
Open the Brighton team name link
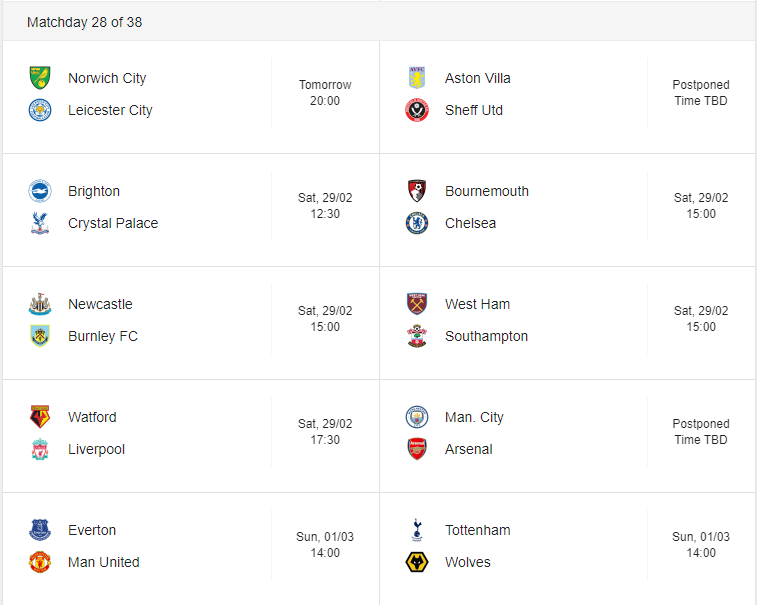94,191
